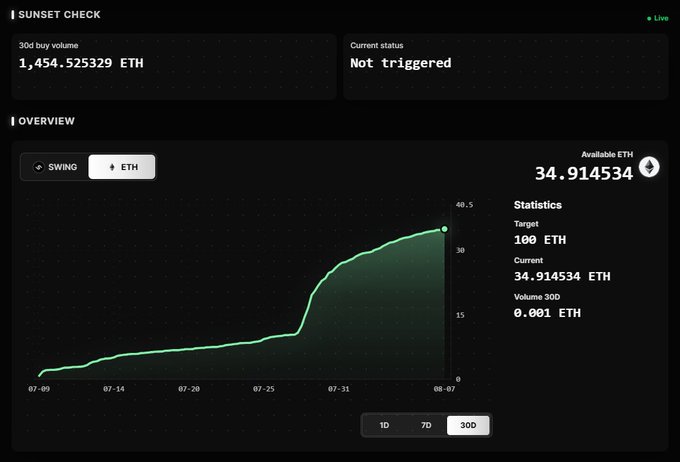Click the 30 y-axis label
Image resolution: width=680 pixels, height=462 pixels.
(460, 250)
